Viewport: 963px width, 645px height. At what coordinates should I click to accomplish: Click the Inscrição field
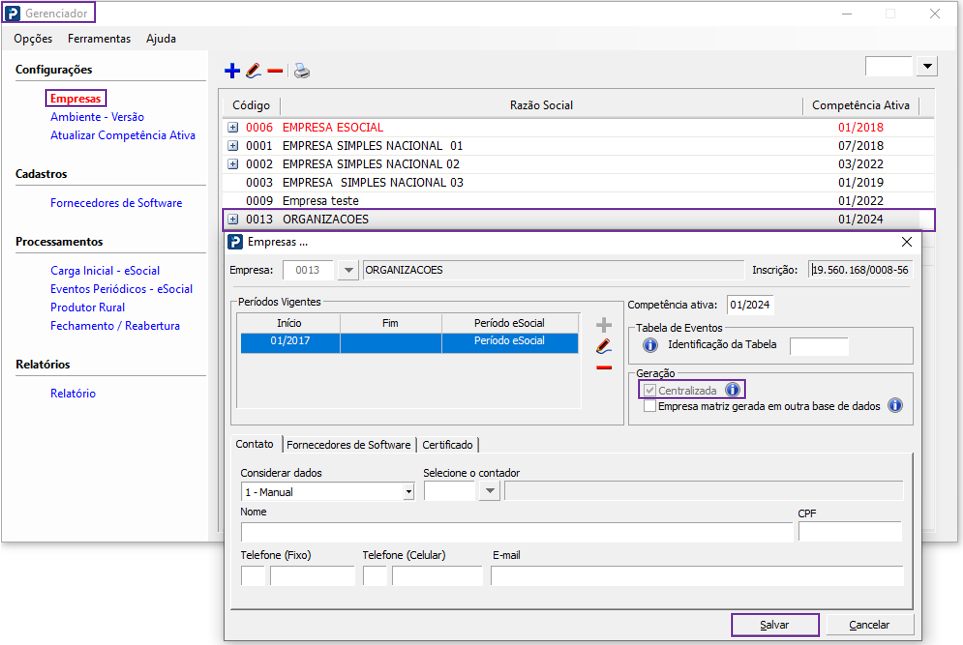[860, 270]
